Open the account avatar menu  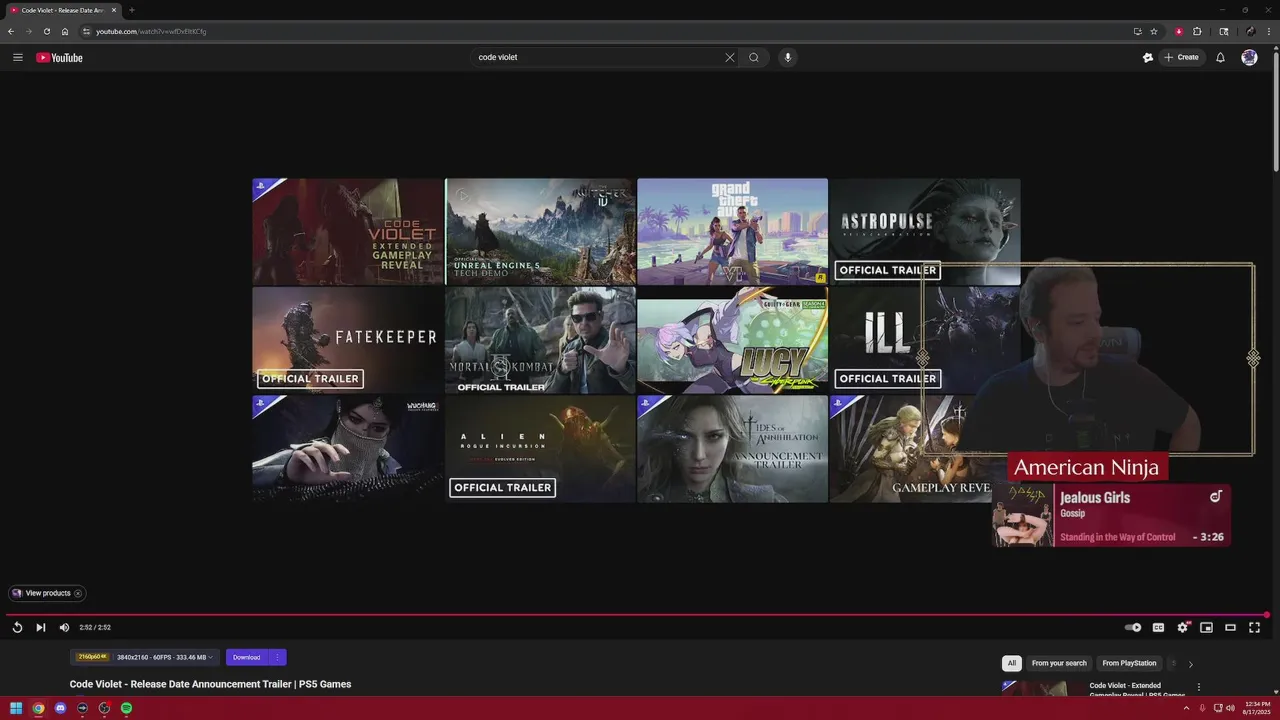point(1249,57)
